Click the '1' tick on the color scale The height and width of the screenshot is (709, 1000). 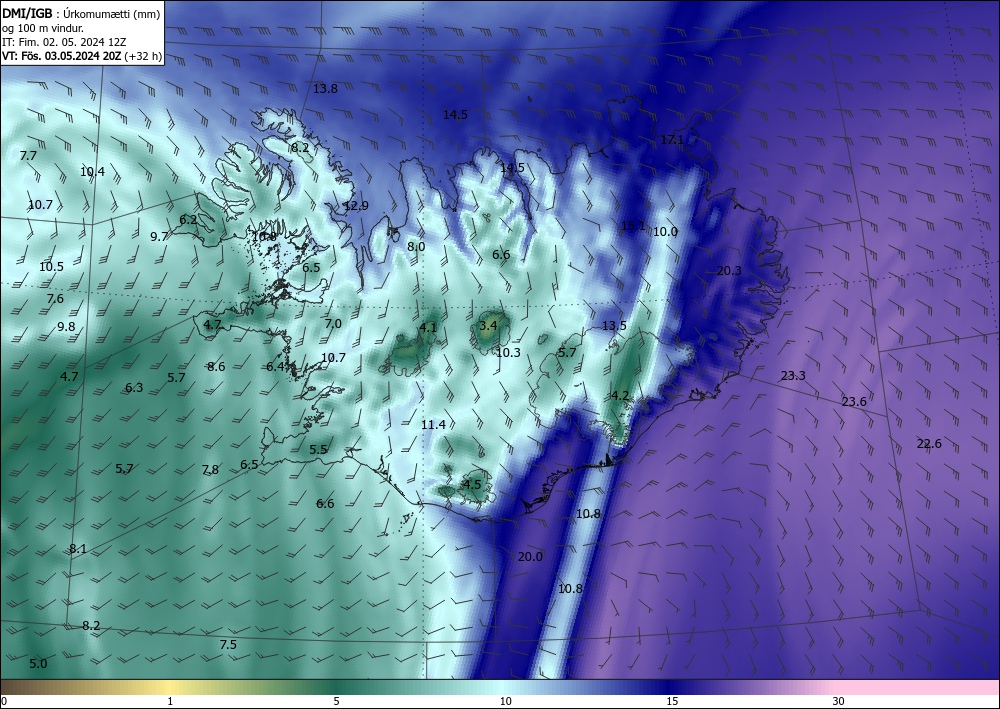click(x=170, y=702)
